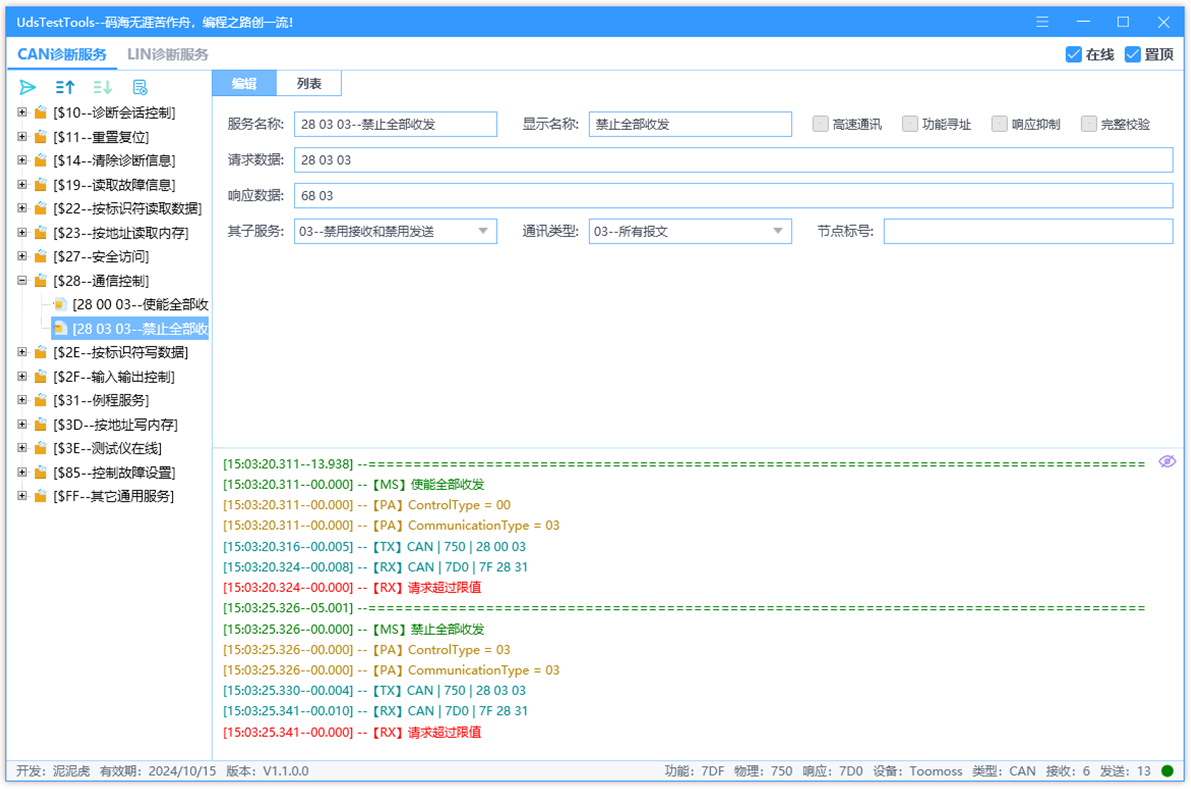Expand the $23 按地址读取内存 node
This screenshot has width=1191, height=789.
pos(22,232)
